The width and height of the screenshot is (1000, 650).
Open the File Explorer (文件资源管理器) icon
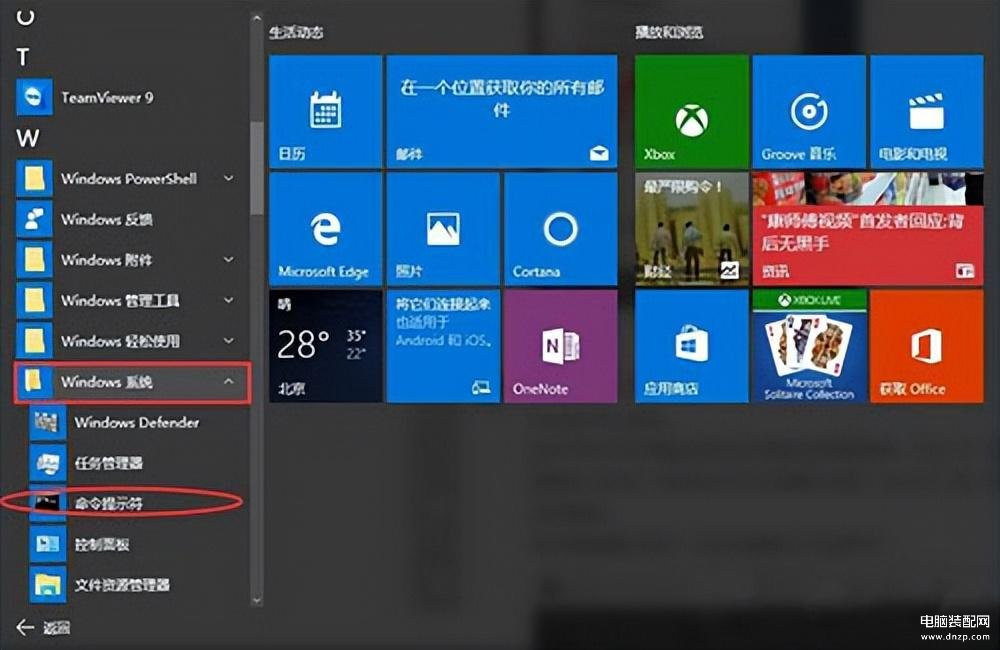pyautogui.click(x=48, y=584)
